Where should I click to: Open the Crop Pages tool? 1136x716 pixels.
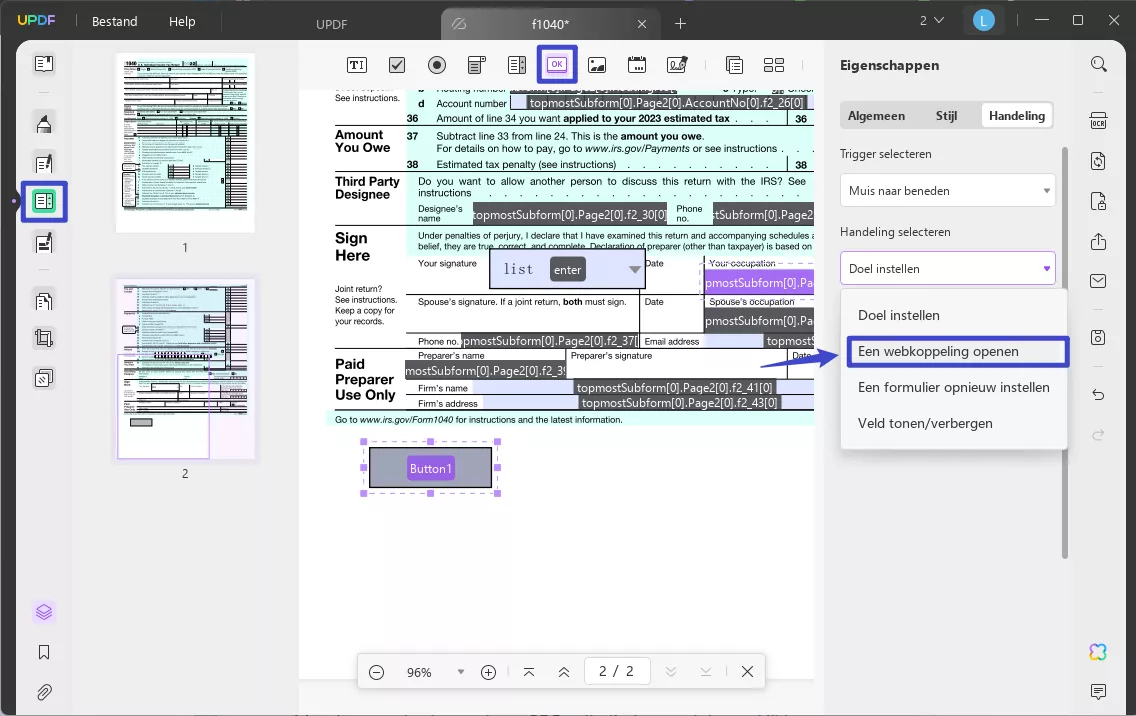43,338
